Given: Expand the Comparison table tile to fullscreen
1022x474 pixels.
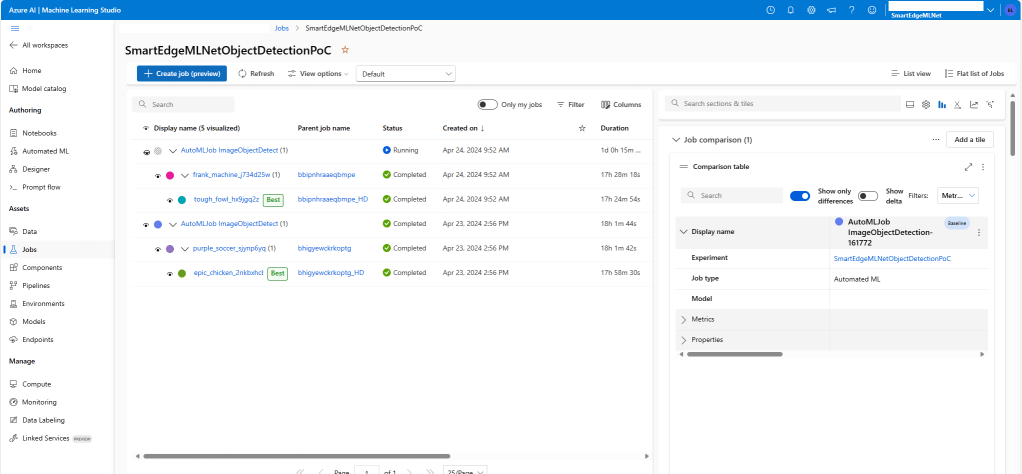Looking at the screenshot, I should coord(968,167).
